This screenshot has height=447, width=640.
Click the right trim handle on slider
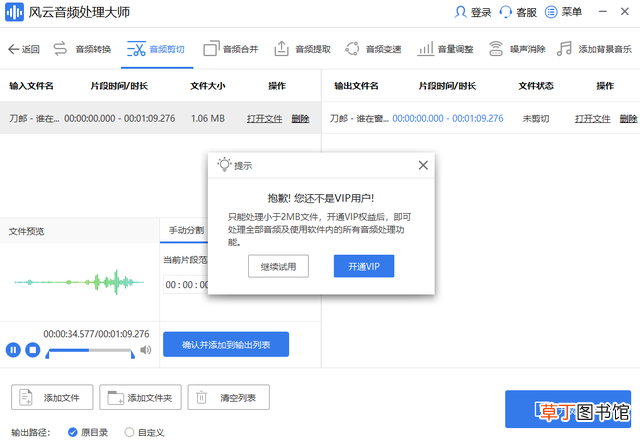(x=133, y=354)
